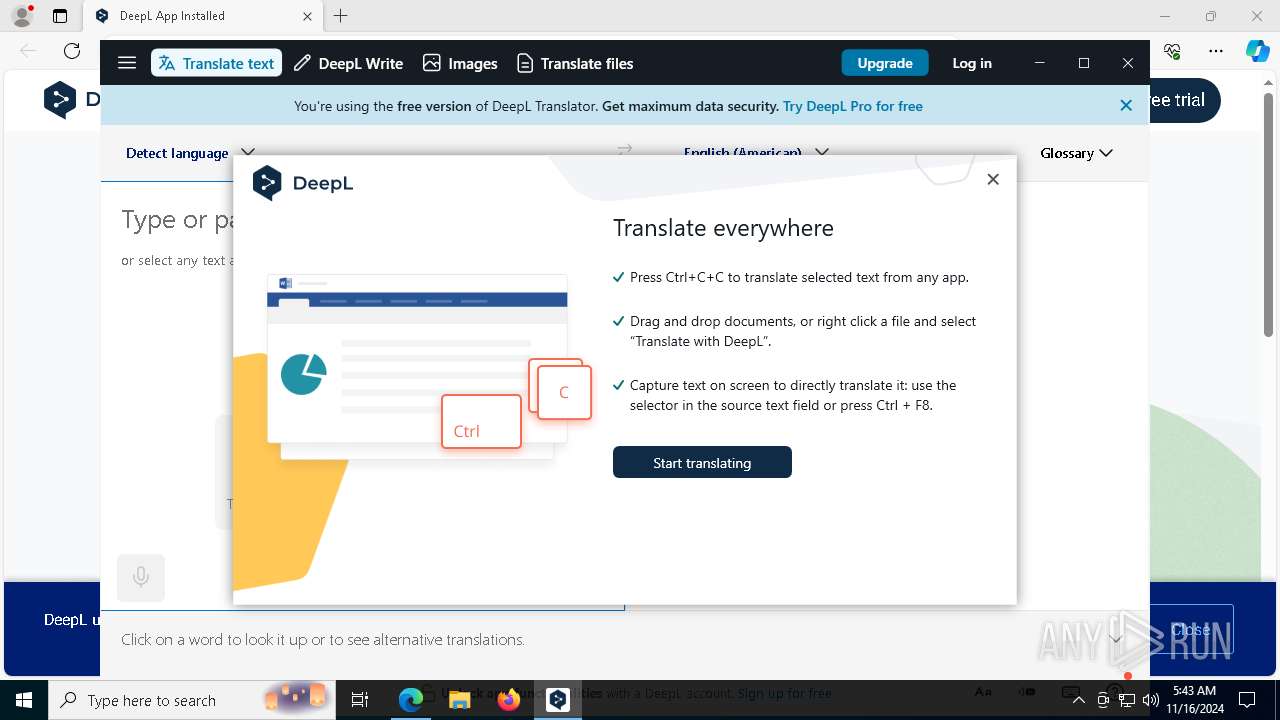The height and width of the screenshot is (720, 1280).
Task: Click the DeepL logo in the dialog
Action: (303, 183)
